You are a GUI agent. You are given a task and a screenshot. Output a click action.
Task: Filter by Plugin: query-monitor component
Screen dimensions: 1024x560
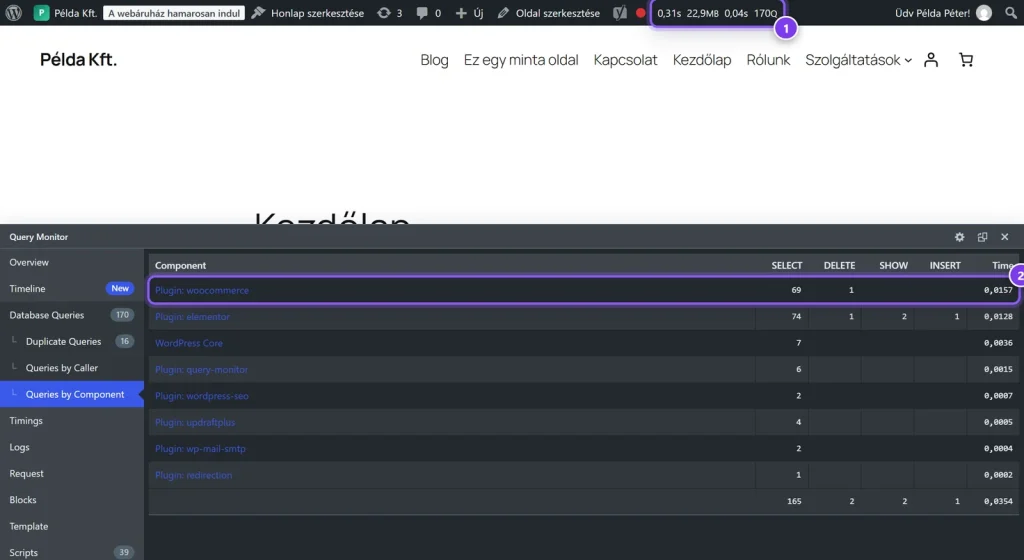click(x=201, y=369)
